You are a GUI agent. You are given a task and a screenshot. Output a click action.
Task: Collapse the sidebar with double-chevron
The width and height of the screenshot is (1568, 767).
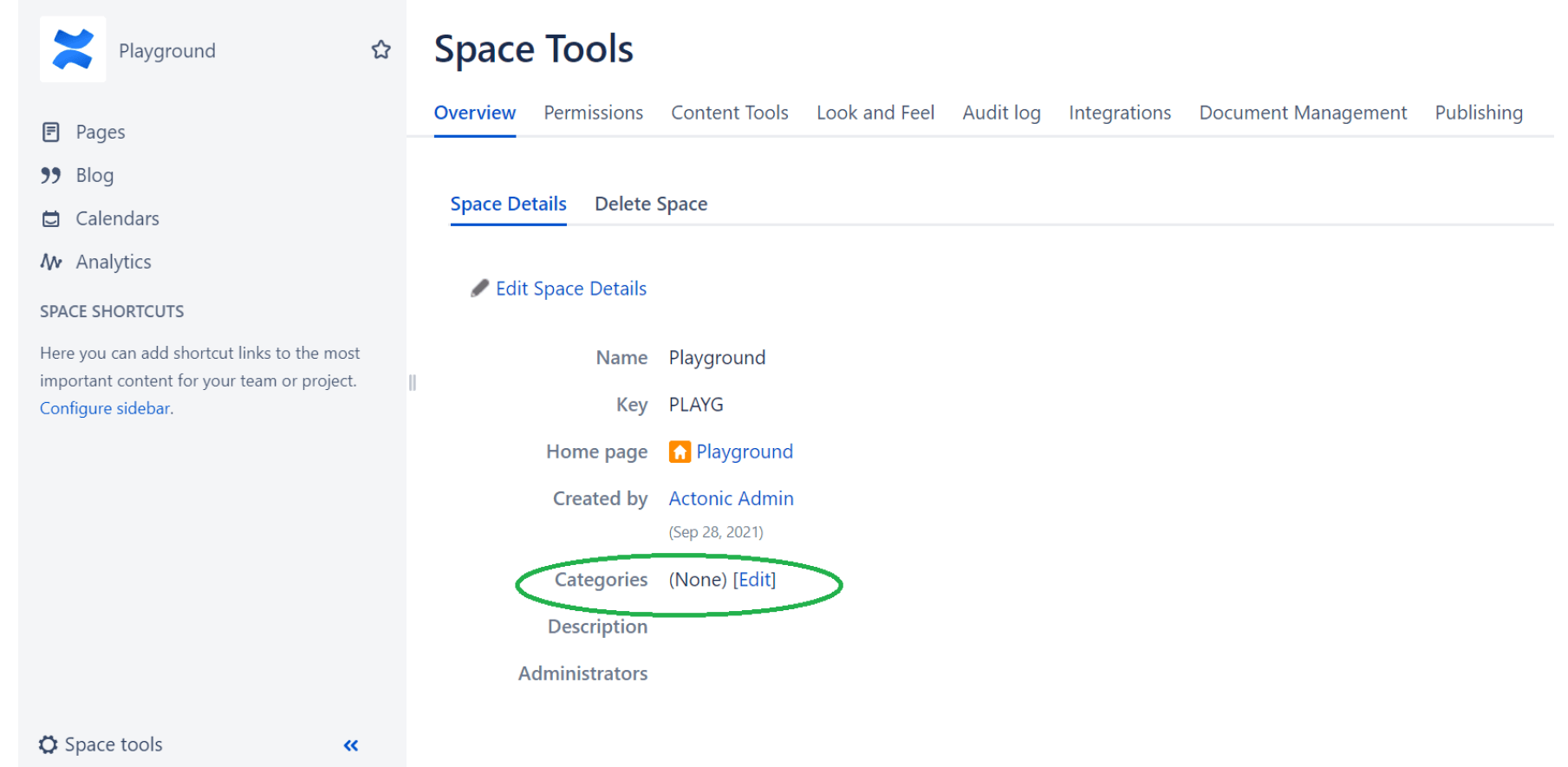[350, 745]
